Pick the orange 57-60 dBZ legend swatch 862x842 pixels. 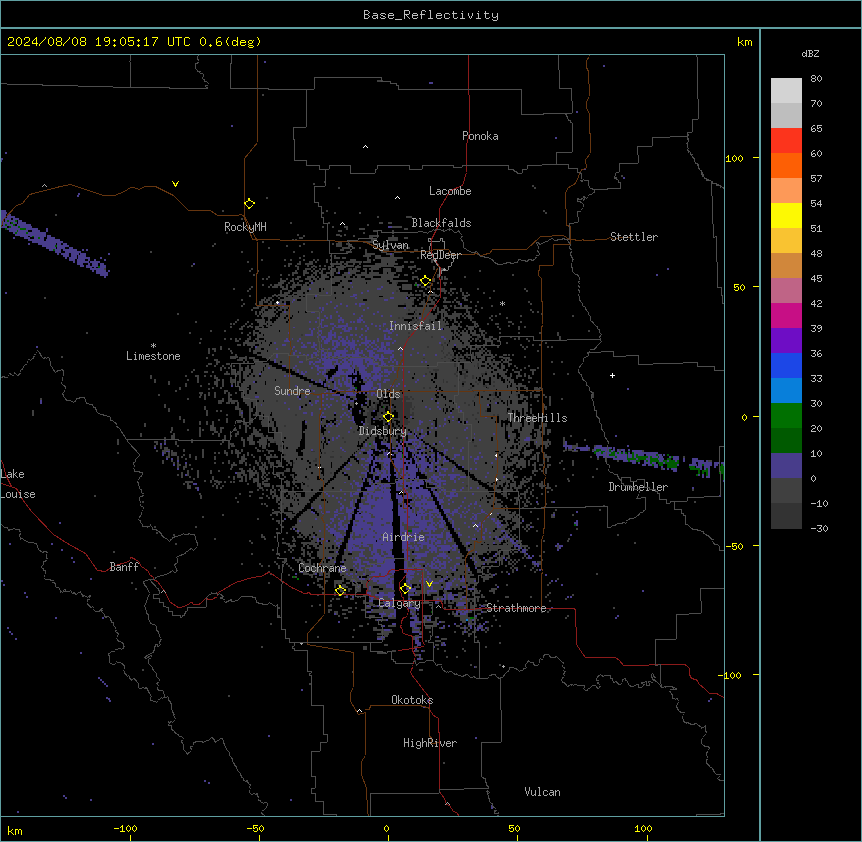786,165
